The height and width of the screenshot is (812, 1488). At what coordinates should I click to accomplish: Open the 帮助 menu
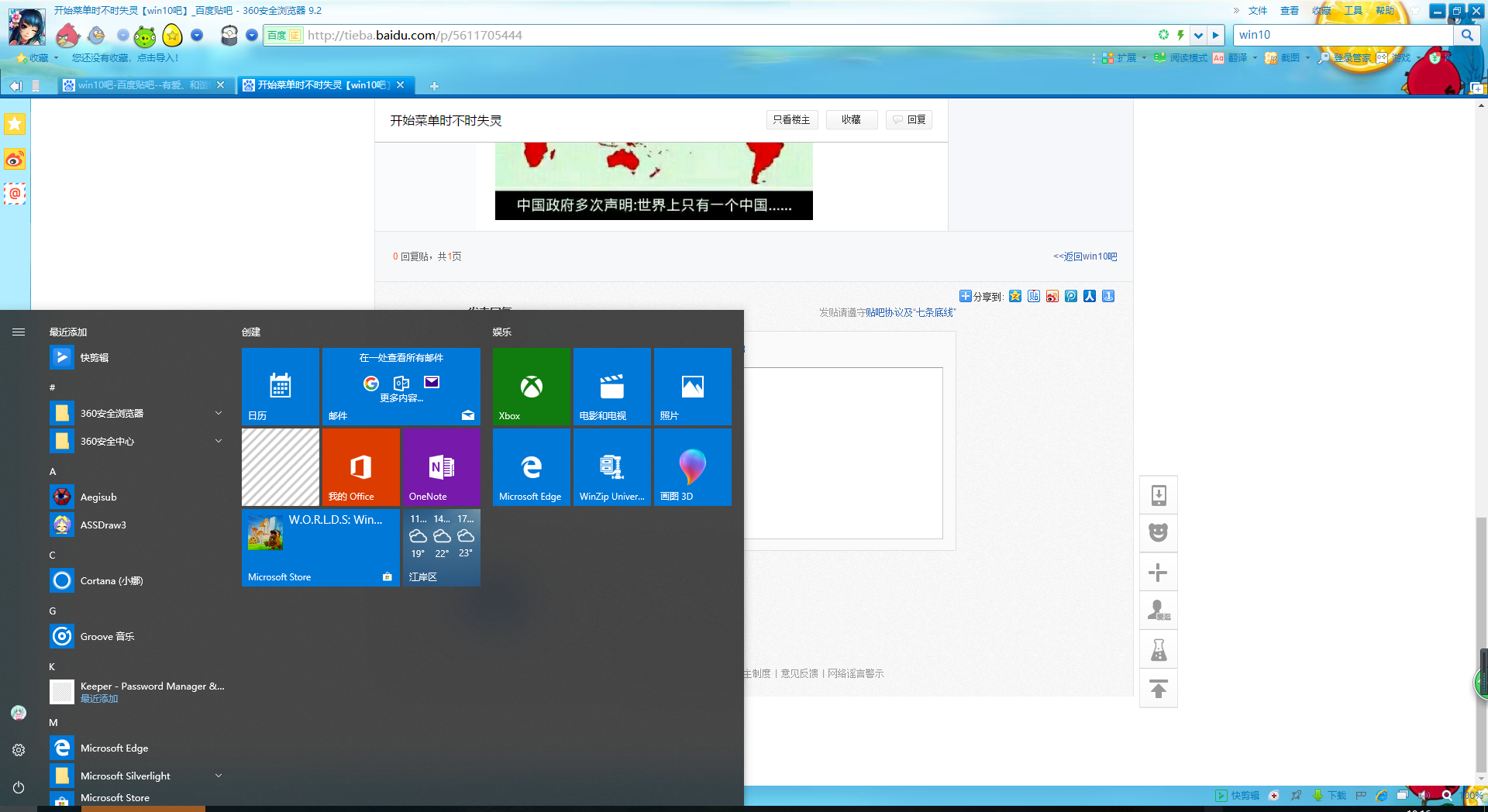click(x=1385, y=11)
